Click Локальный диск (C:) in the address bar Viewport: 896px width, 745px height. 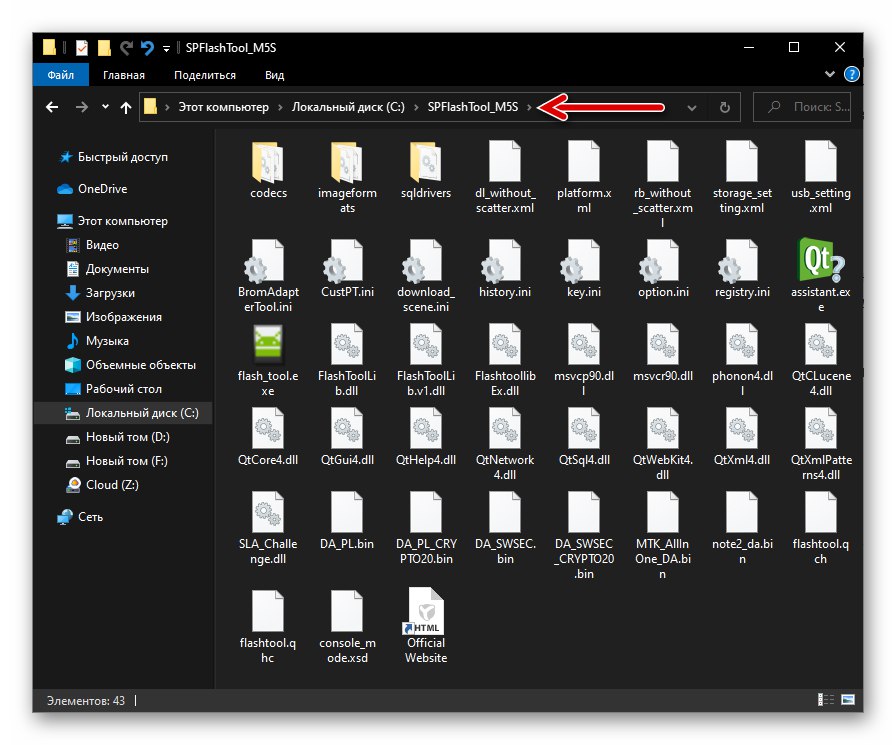[348, 107]
